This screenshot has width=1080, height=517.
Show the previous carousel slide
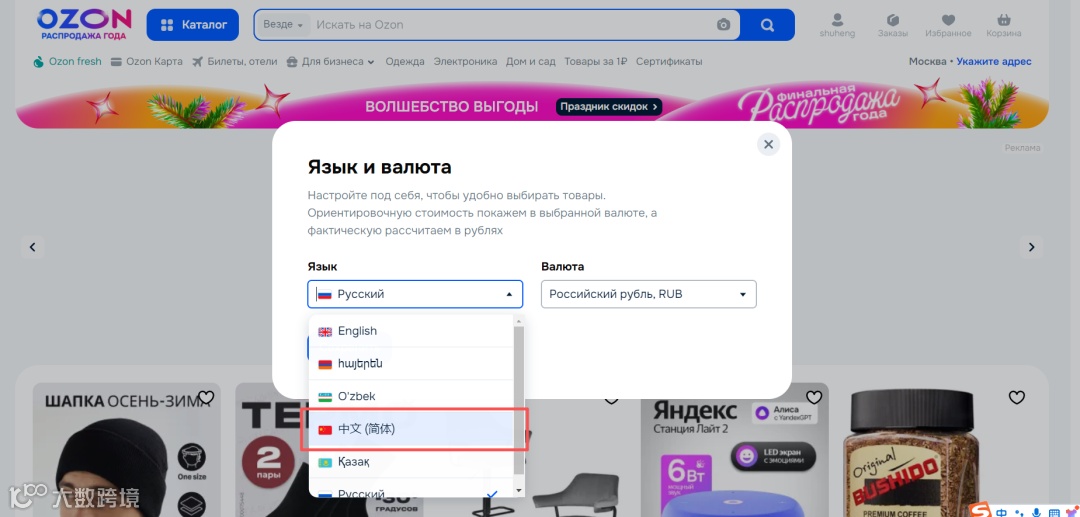[32, 246]
